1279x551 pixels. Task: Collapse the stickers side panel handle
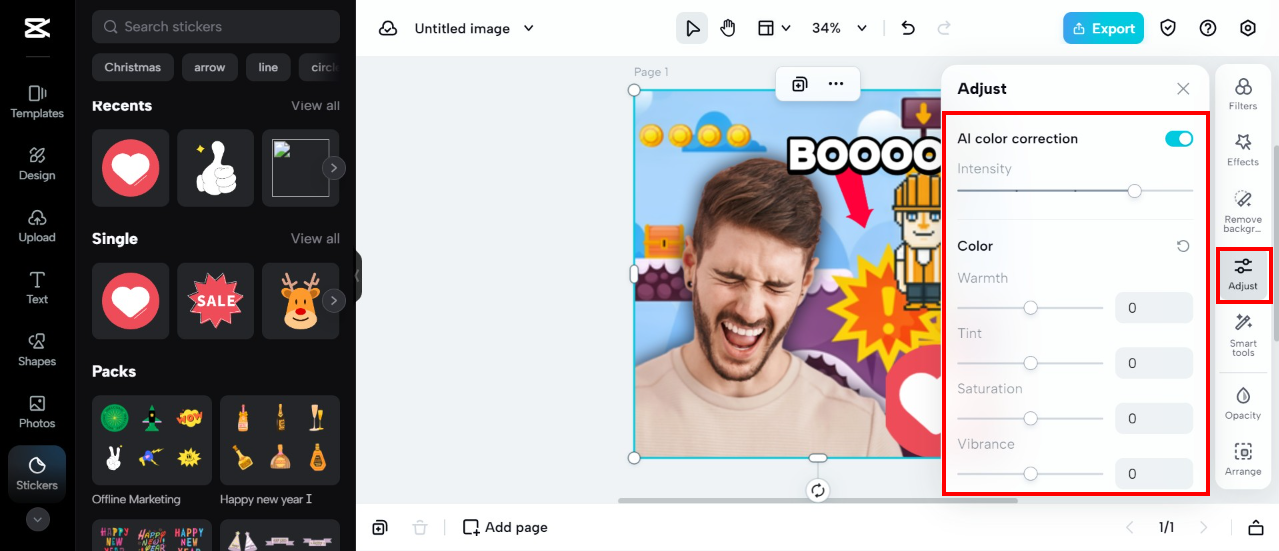click(358, 276)
